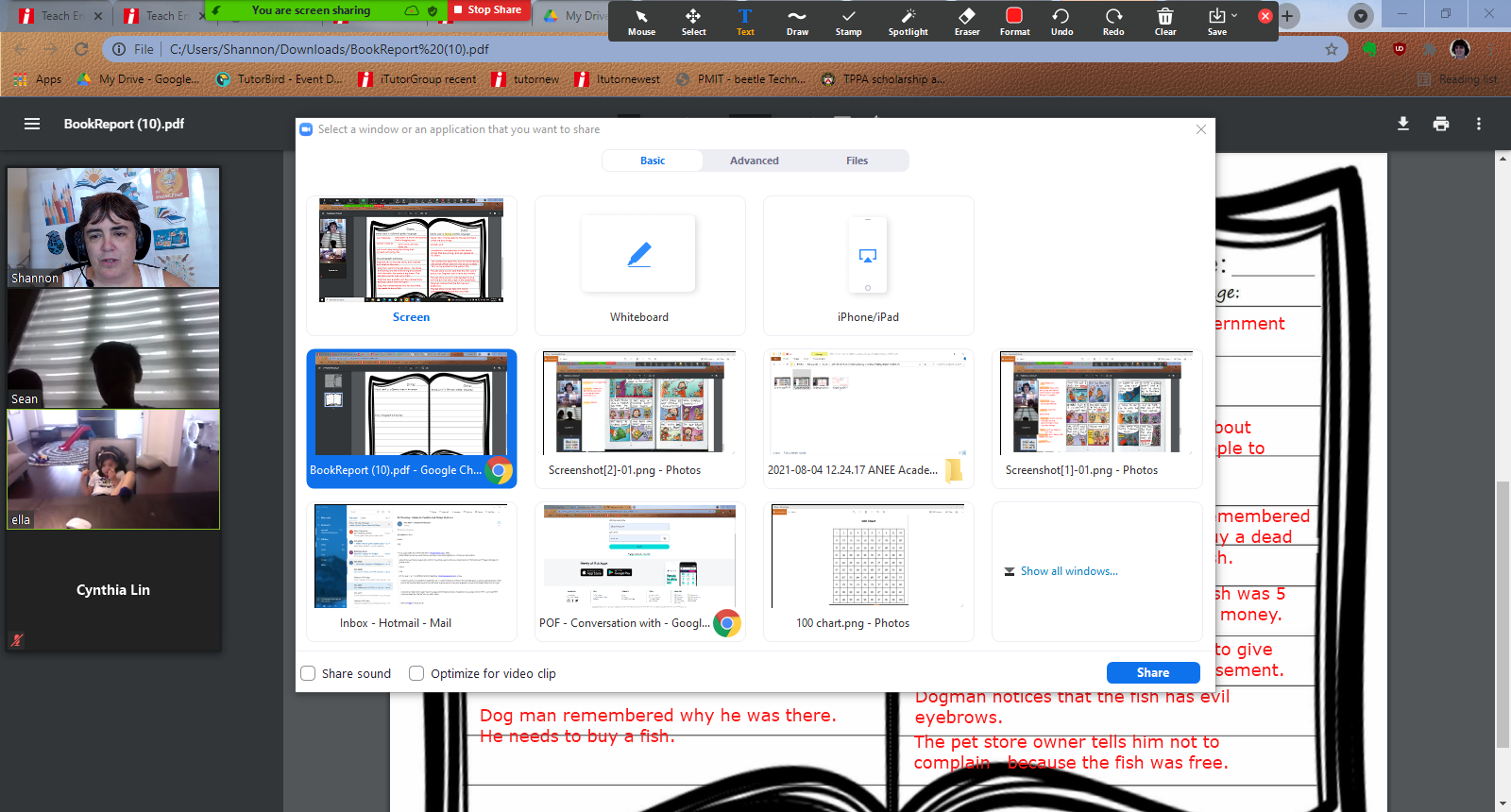Open the Format color options
This screenshot has width=1511, height=812.
tap(1014, 22)
